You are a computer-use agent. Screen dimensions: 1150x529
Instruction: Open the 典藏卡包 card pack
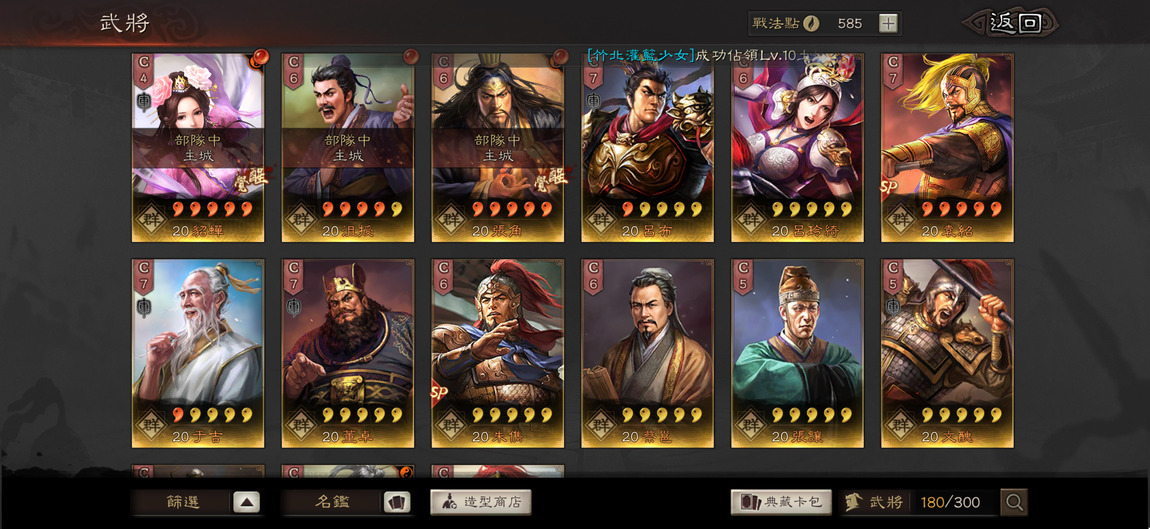point(782,503)
